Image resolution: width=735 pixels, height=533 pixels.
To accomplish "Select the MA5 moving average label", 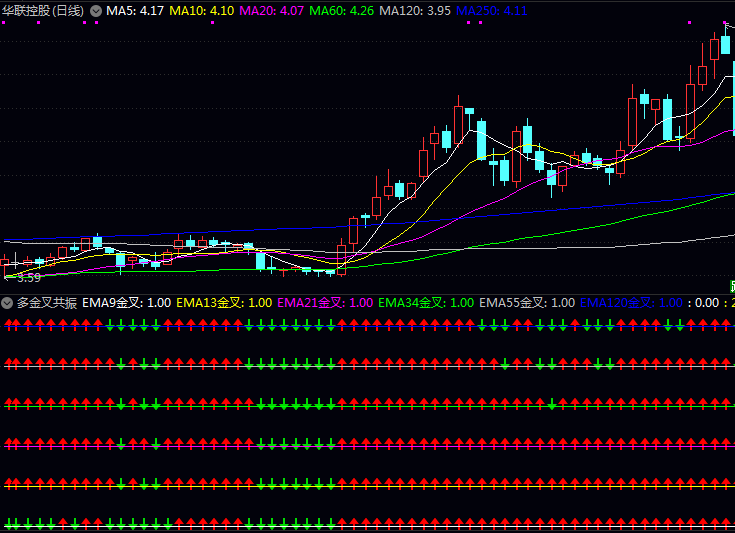I will (x=136, y=10).
